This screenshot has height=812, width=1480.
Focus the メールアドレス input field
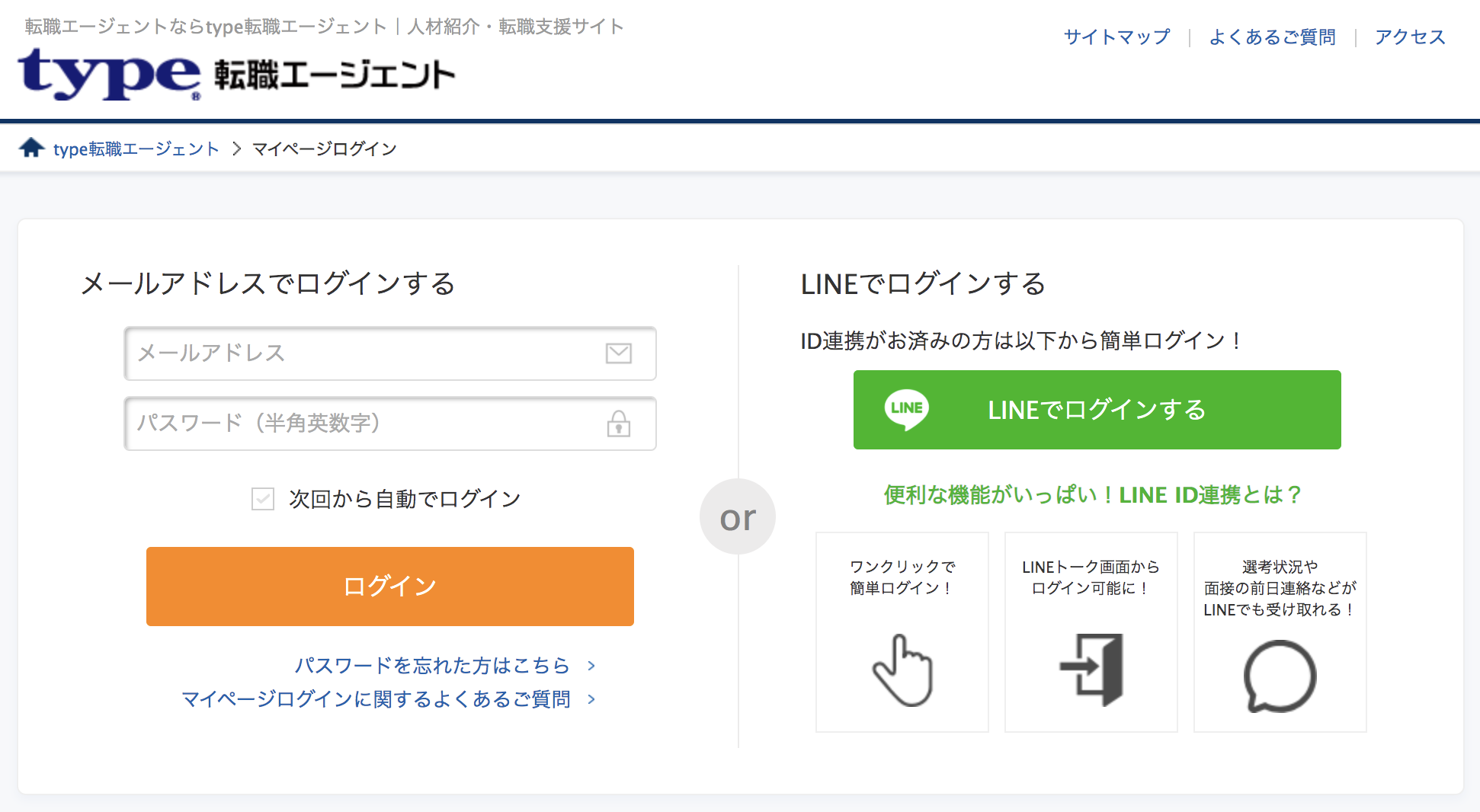[390, 353]
